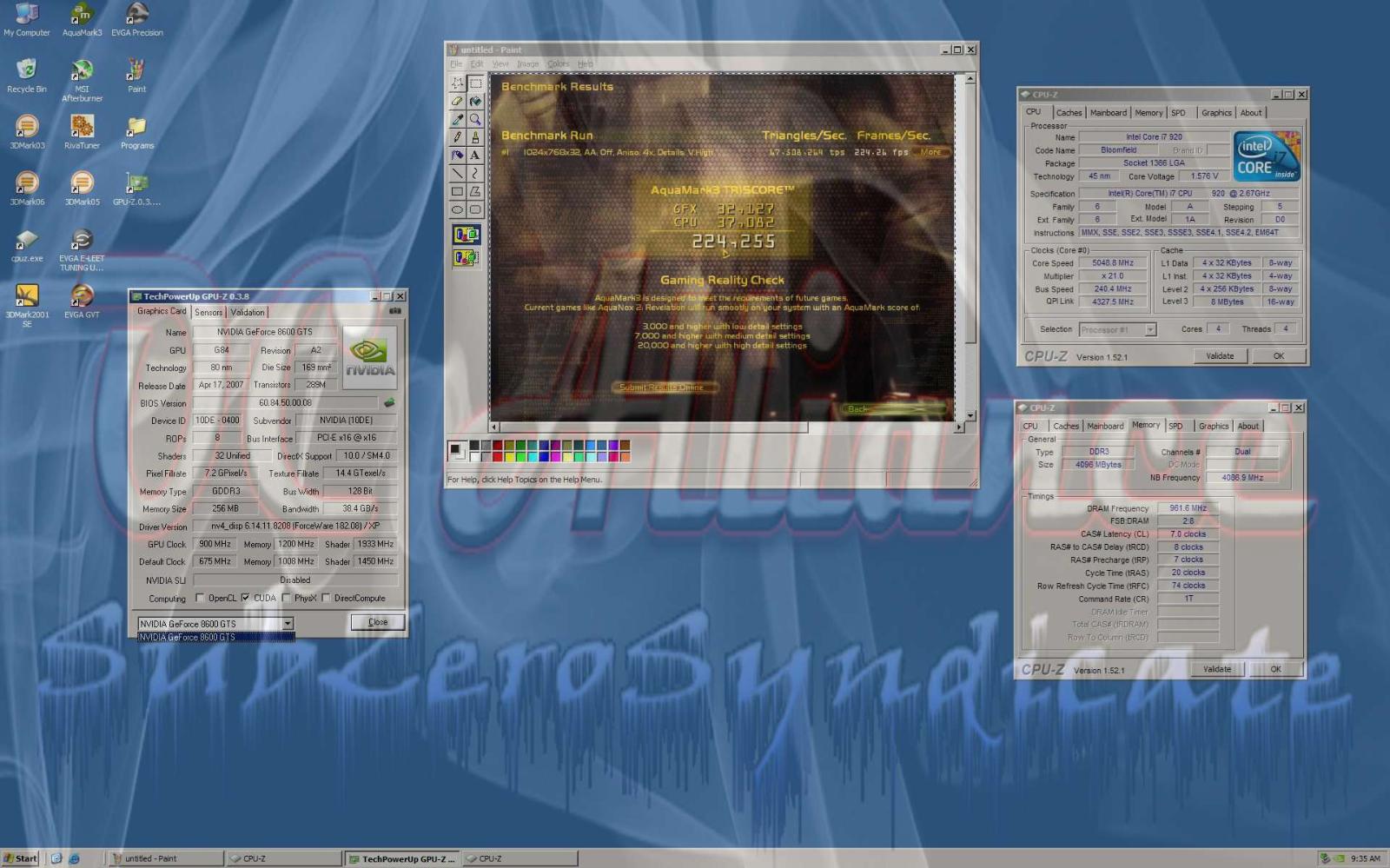
Task: Enable the DirectCompute checkbox in GPU-Z
Action: pyautogui.click(x=326, y=598)
